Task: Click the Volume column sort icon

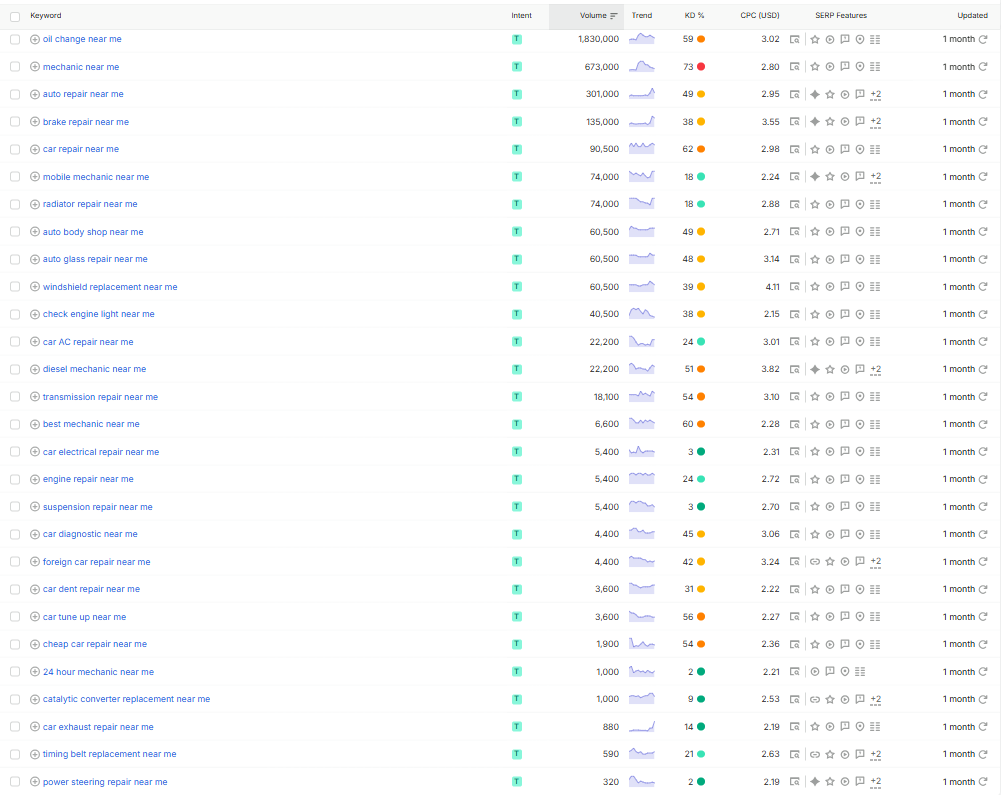Action: click(x=614, y=16)
